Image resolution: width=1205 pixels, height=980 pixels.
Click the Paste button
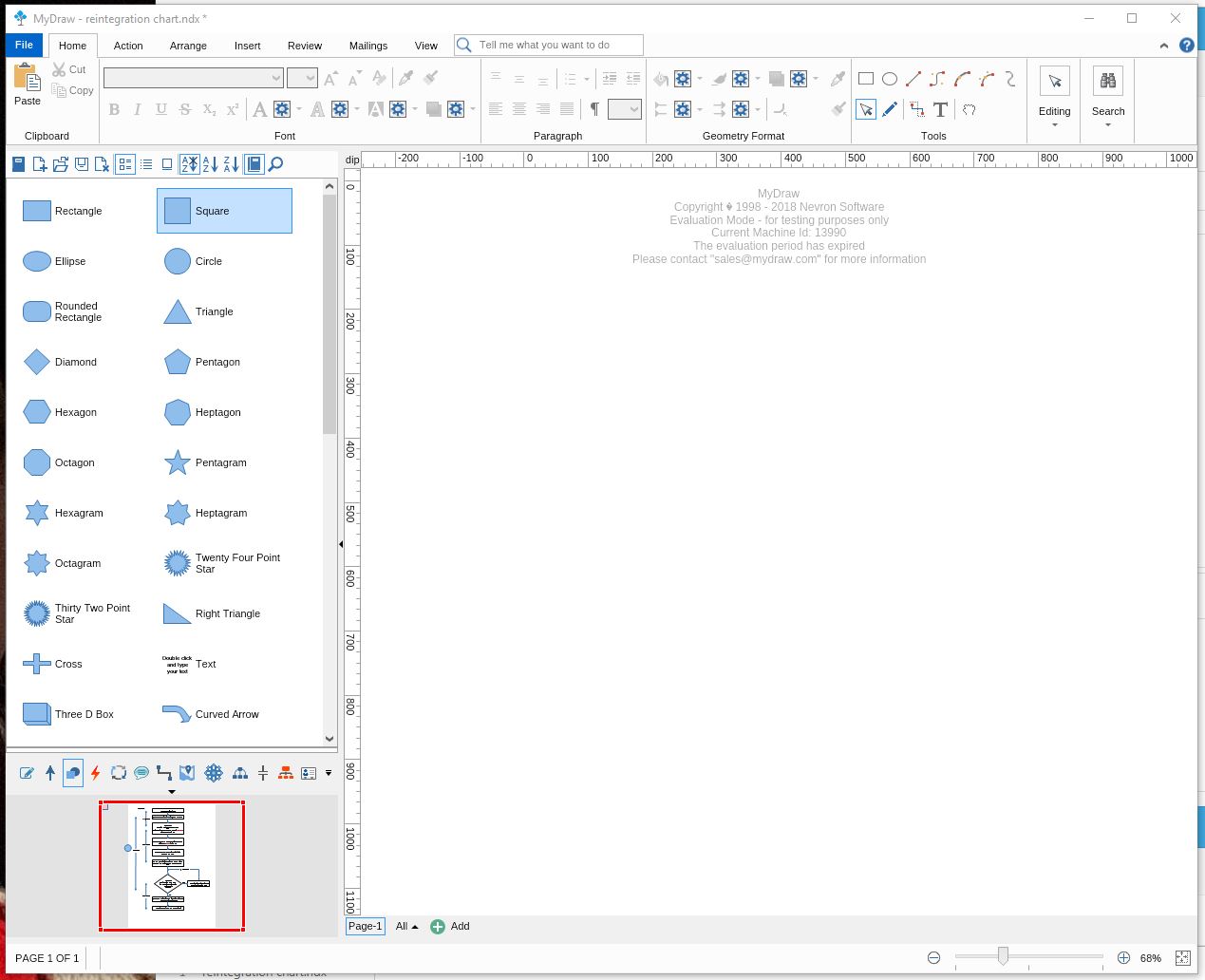click(x=28, y=85)
